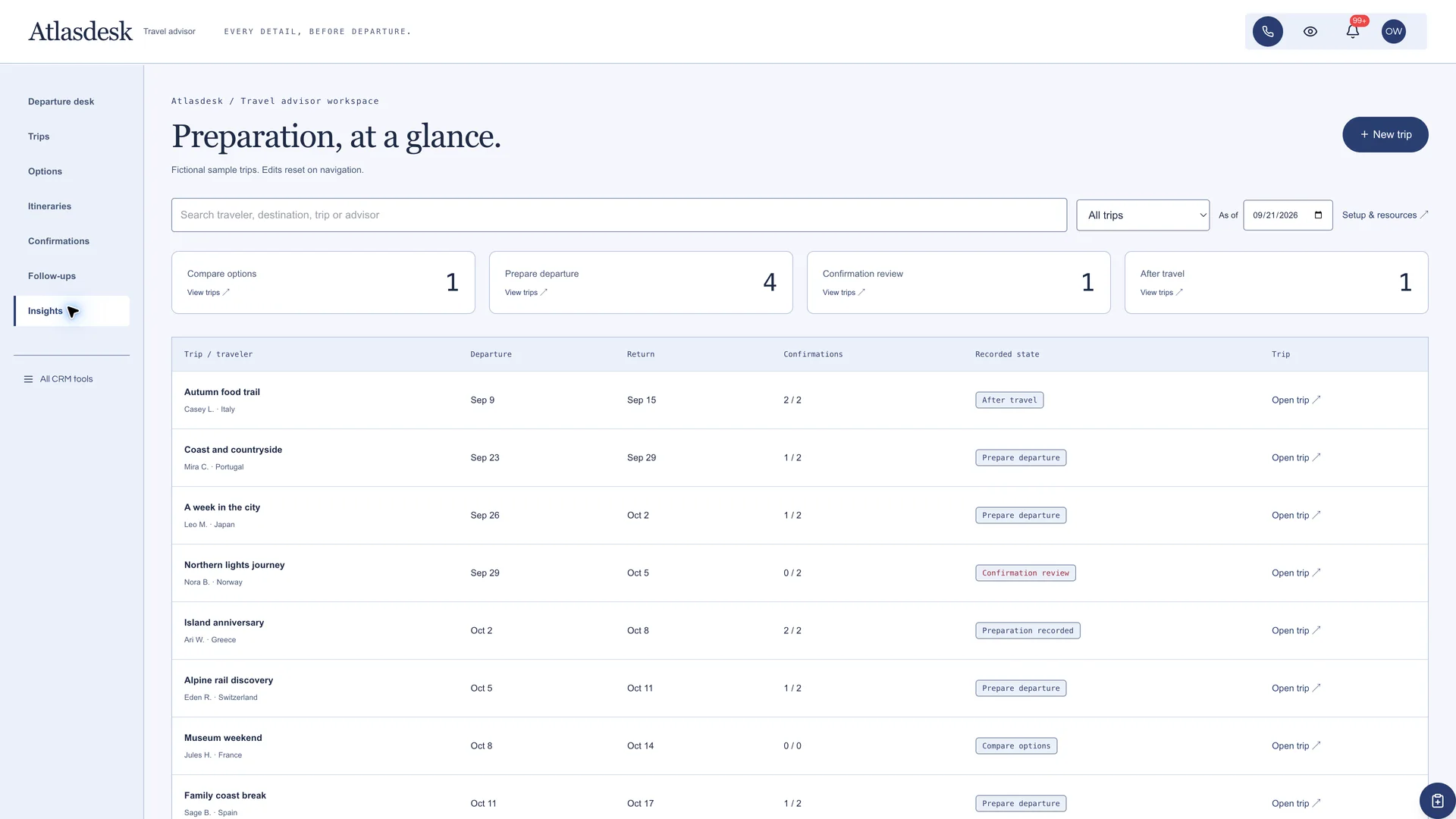The image size is (1456, 819).
Task: Open trip for Coast and countryside
Action: [1296, 457]
